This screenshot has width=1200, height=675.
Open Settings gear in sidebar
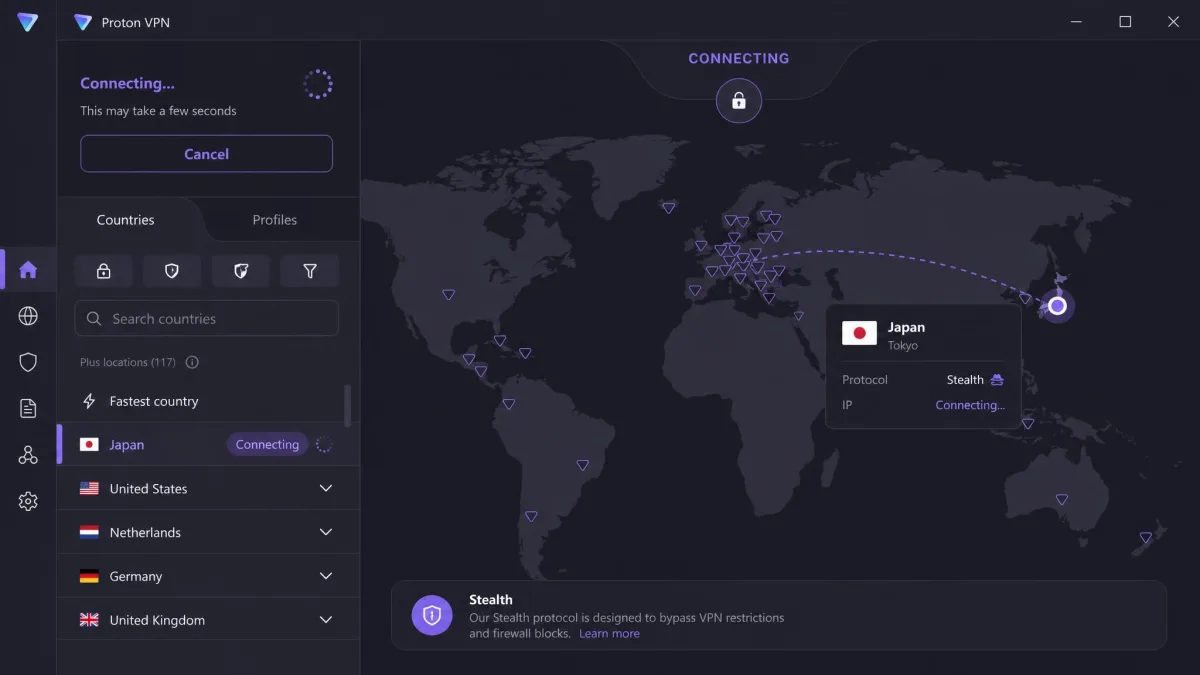pyautogui.click(x=28, y=501)
